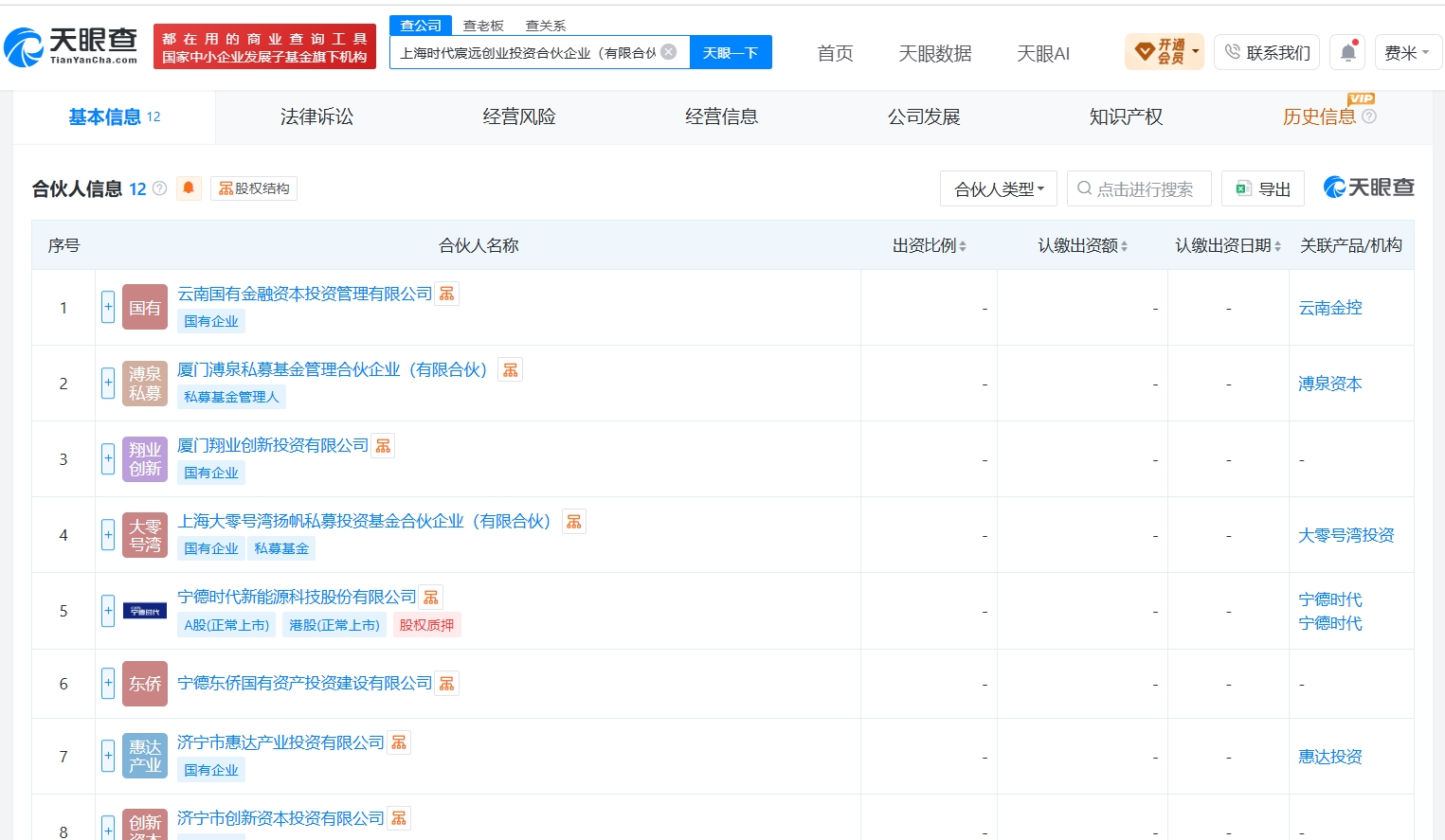Switch to the 经营风险 tab
This screenshot has width=1445, height=840.
pos(519,116)
